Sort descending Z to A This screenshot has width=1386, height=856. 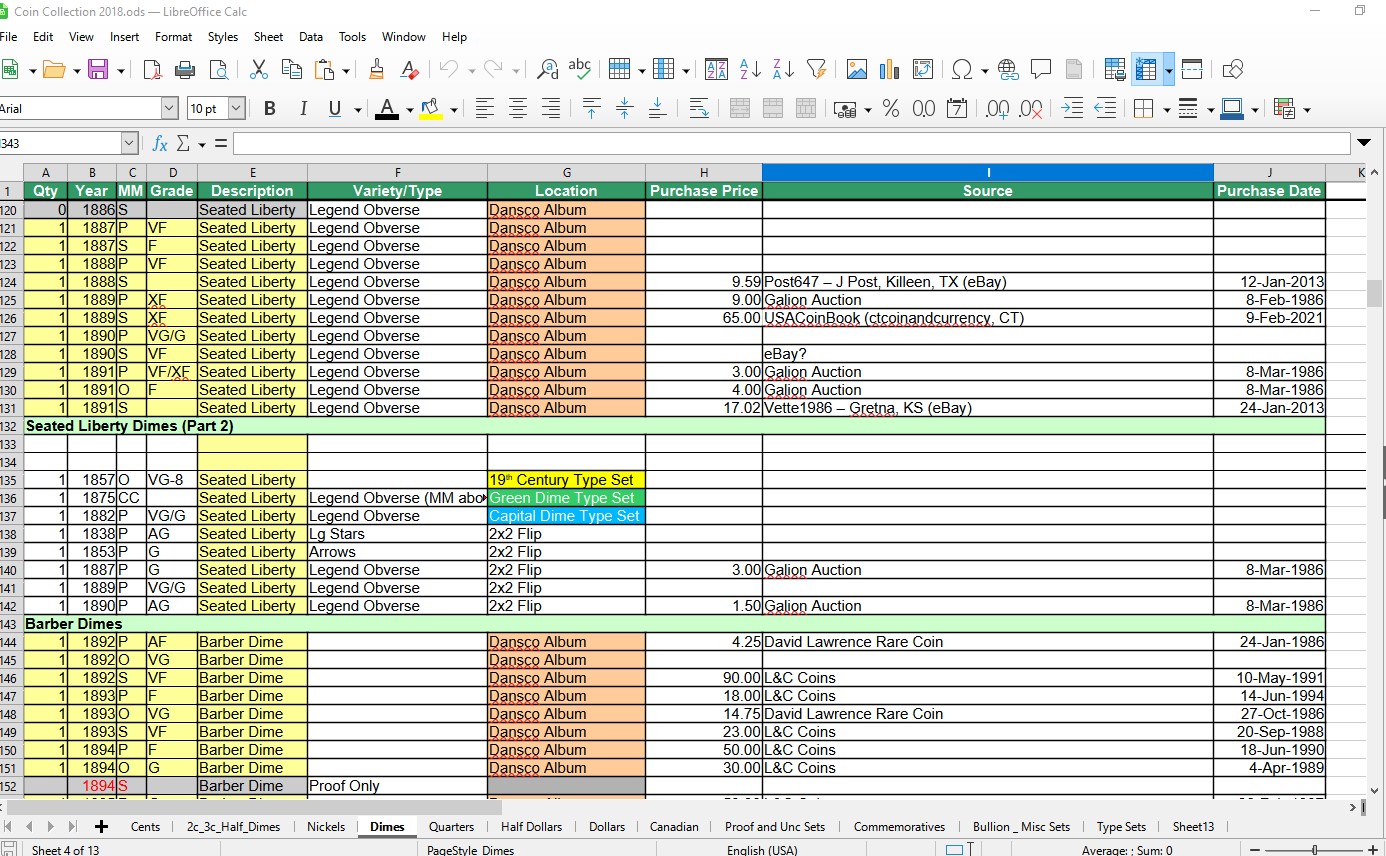(x=783, y=69)
